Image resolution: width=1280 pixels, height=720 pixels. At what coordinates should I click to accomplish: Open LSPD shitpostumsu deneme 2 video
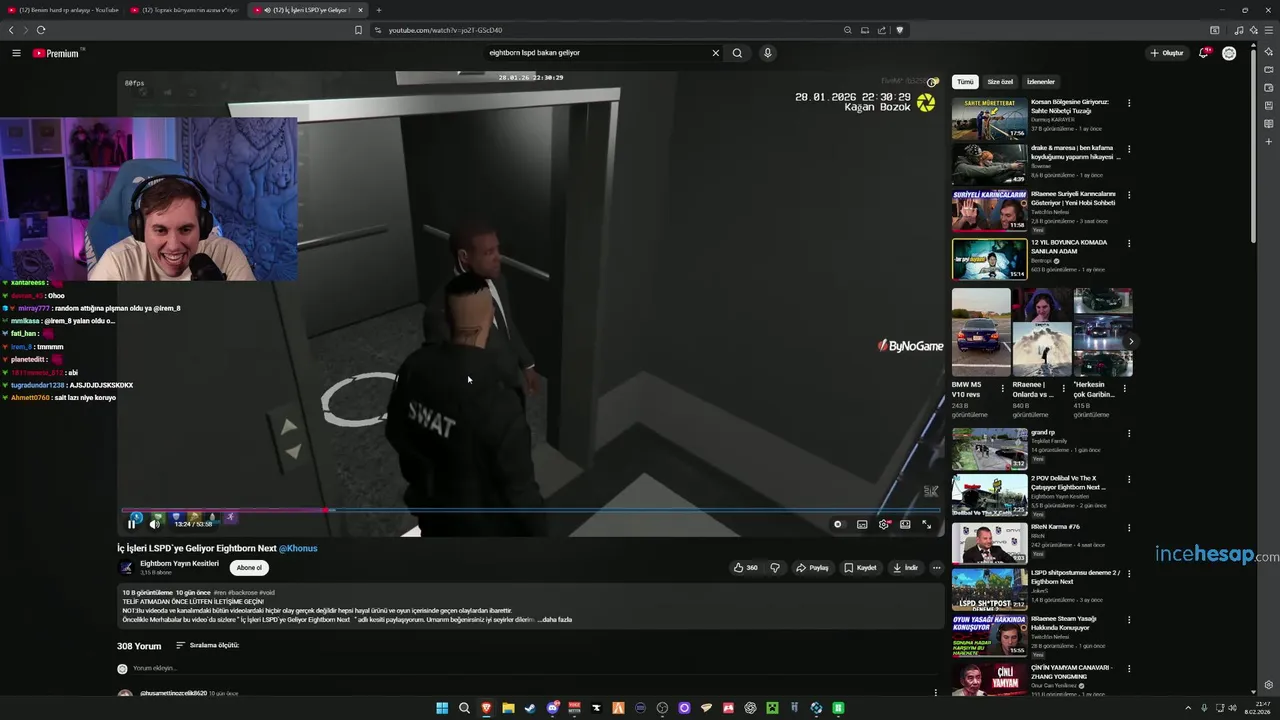point(989,589)
